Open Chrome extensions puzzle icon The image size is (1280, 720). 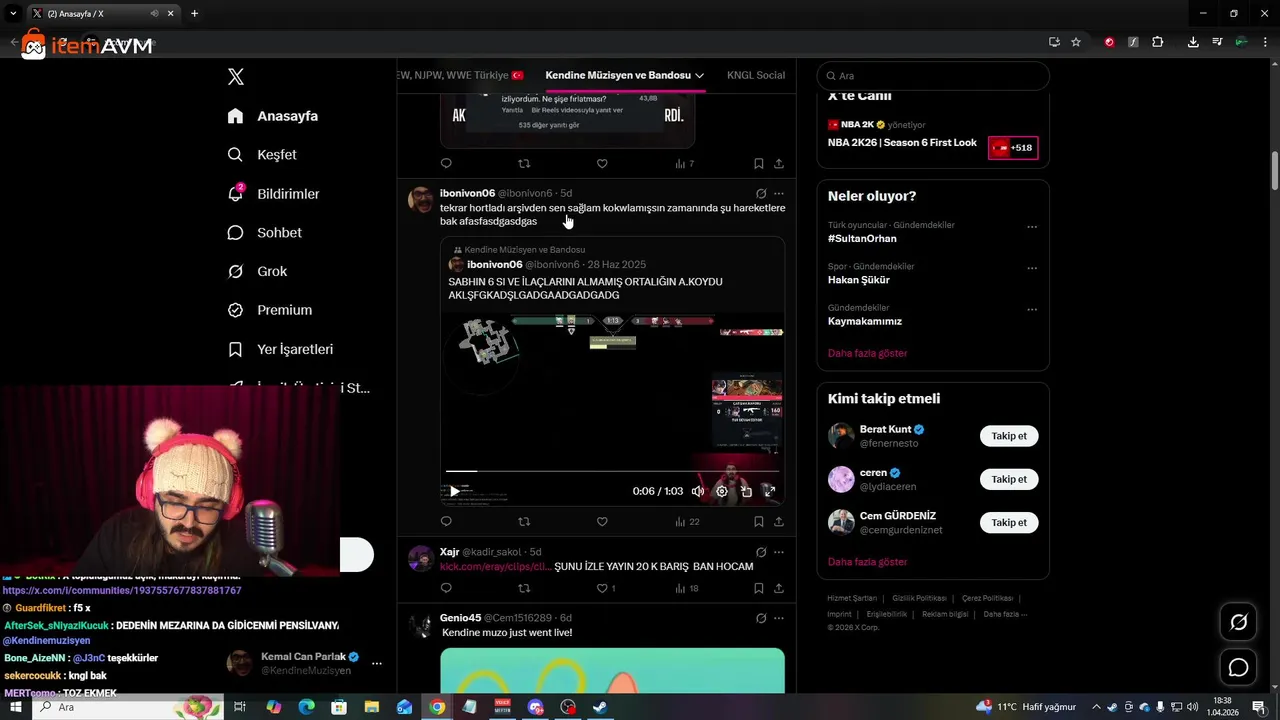(x=1158, y=42)
